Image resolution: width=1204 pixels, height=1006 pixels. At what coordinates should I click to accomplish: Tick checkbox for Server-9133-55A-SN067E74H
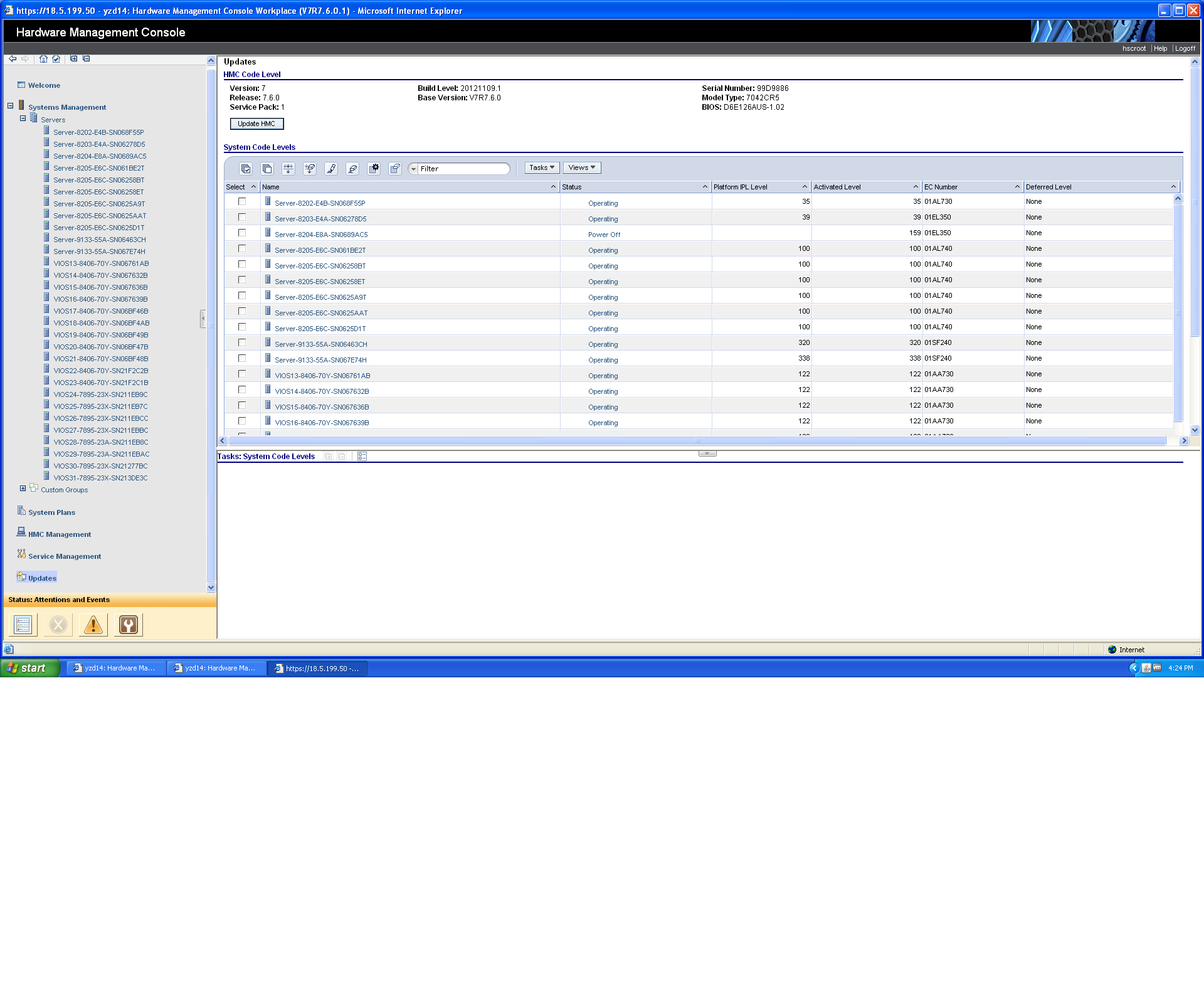242,359
